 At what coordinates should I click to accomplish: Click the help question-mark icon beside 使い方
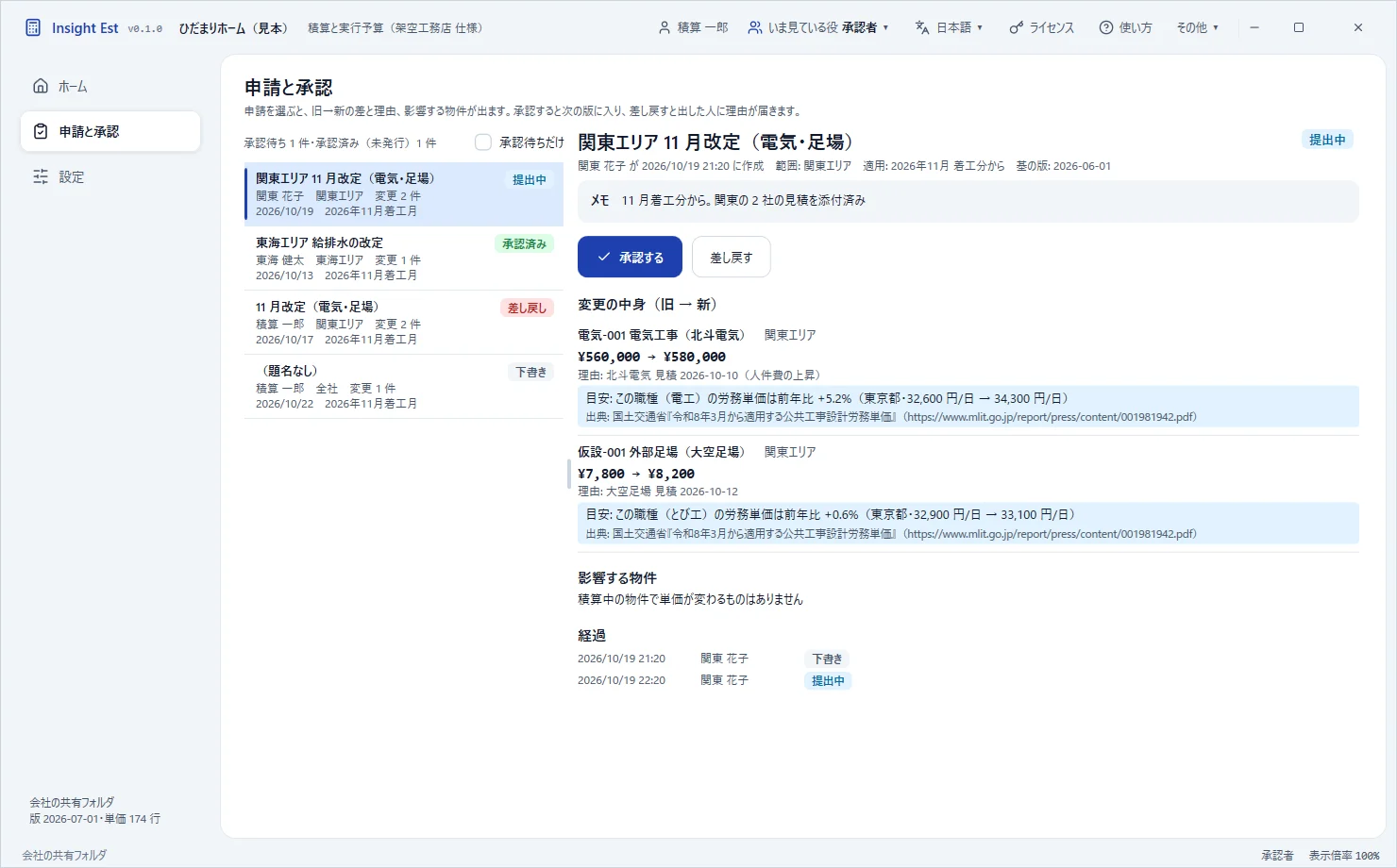click(x=1106, y=27)
